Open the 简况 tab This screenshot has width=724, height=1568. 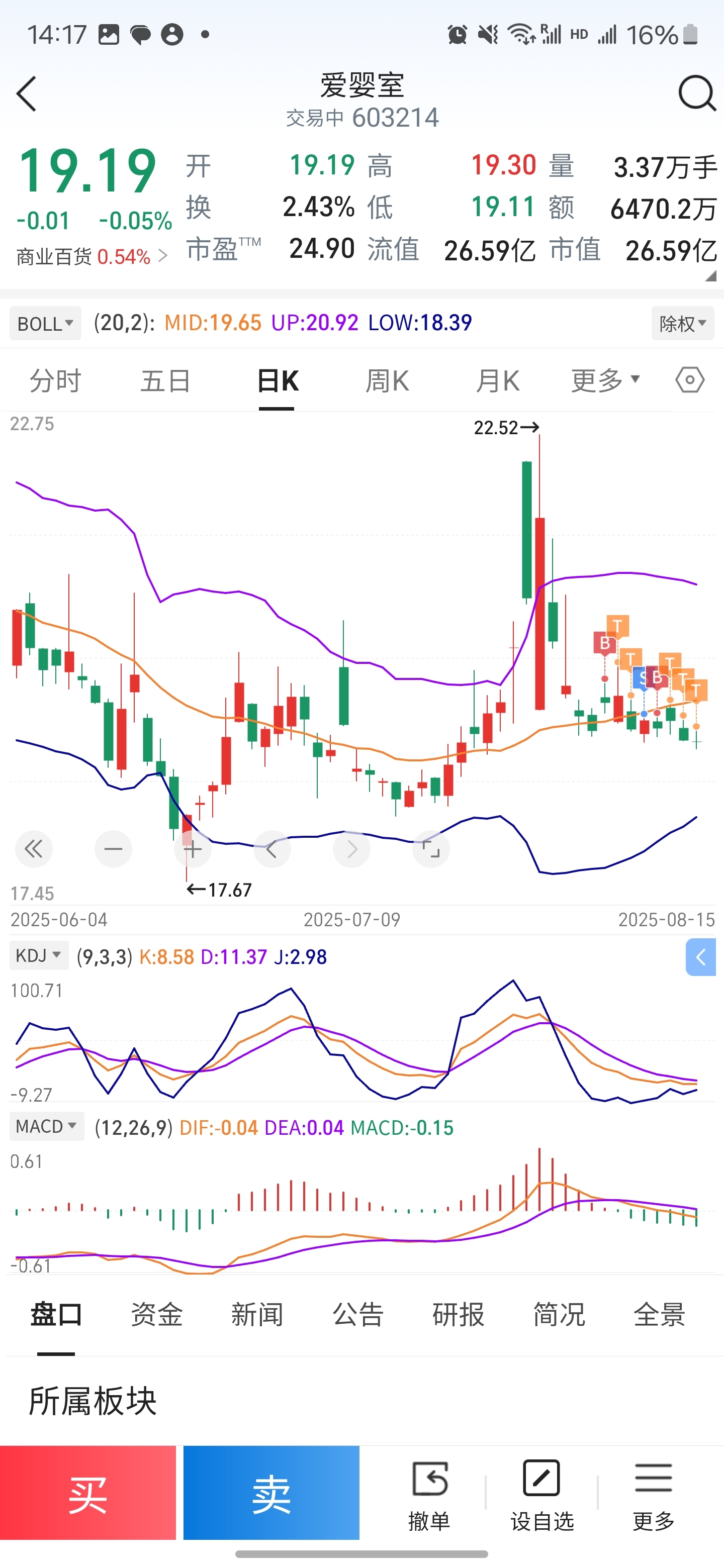559,1315
